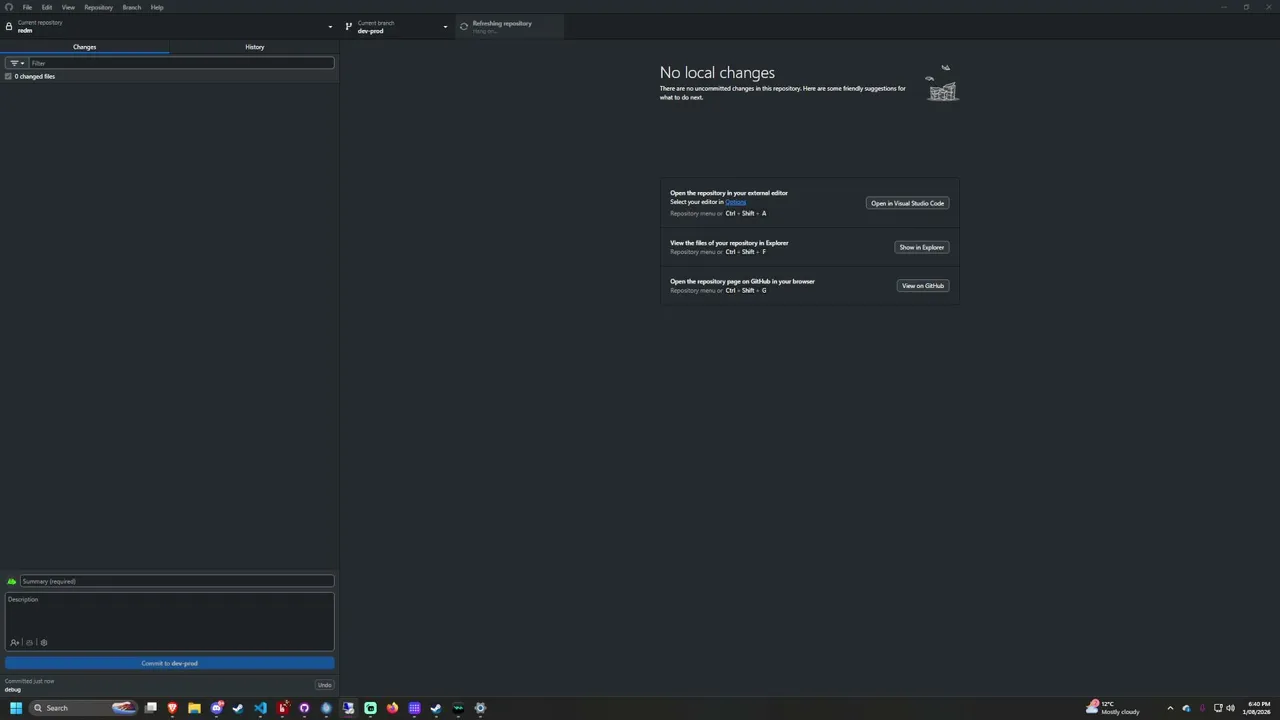Screen dimensions: 1280x720
Task: Click the View on GitHub button
Action: coord(923,286)
